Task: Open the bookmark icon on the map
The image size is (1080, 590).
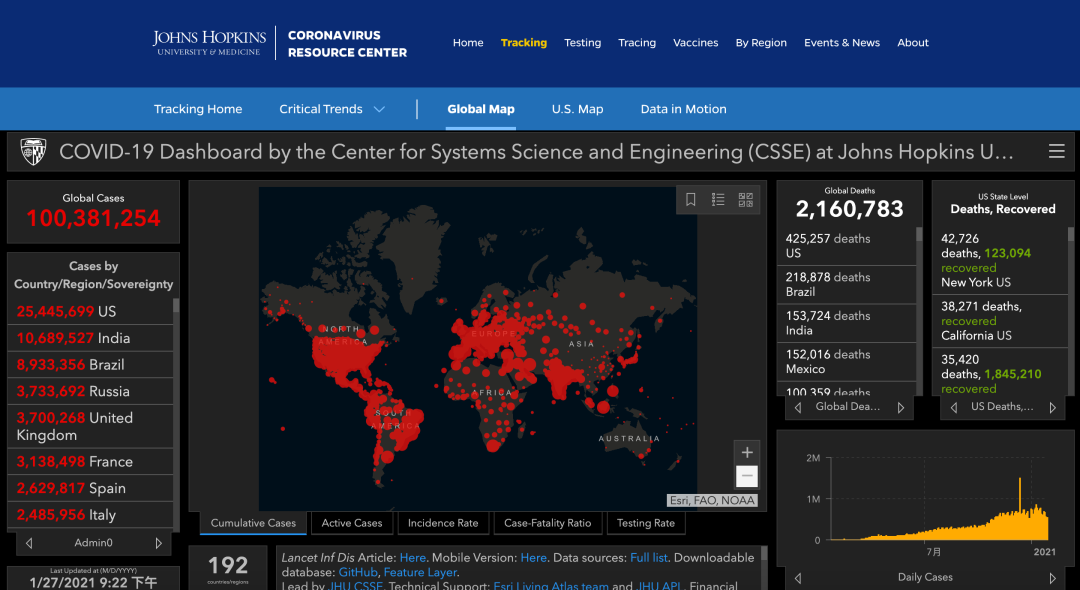Action: 690,200
